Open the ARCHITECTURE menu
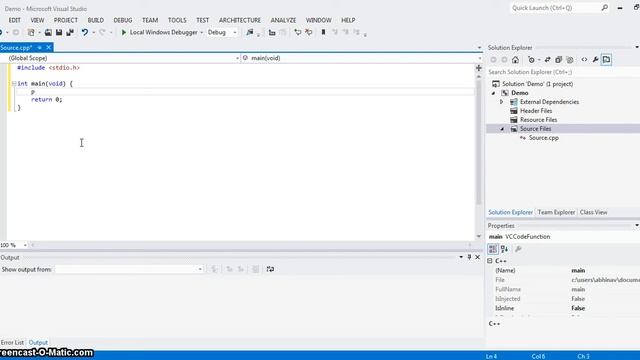The width and height of the screenshot is (640, 360). coord(240,20)
